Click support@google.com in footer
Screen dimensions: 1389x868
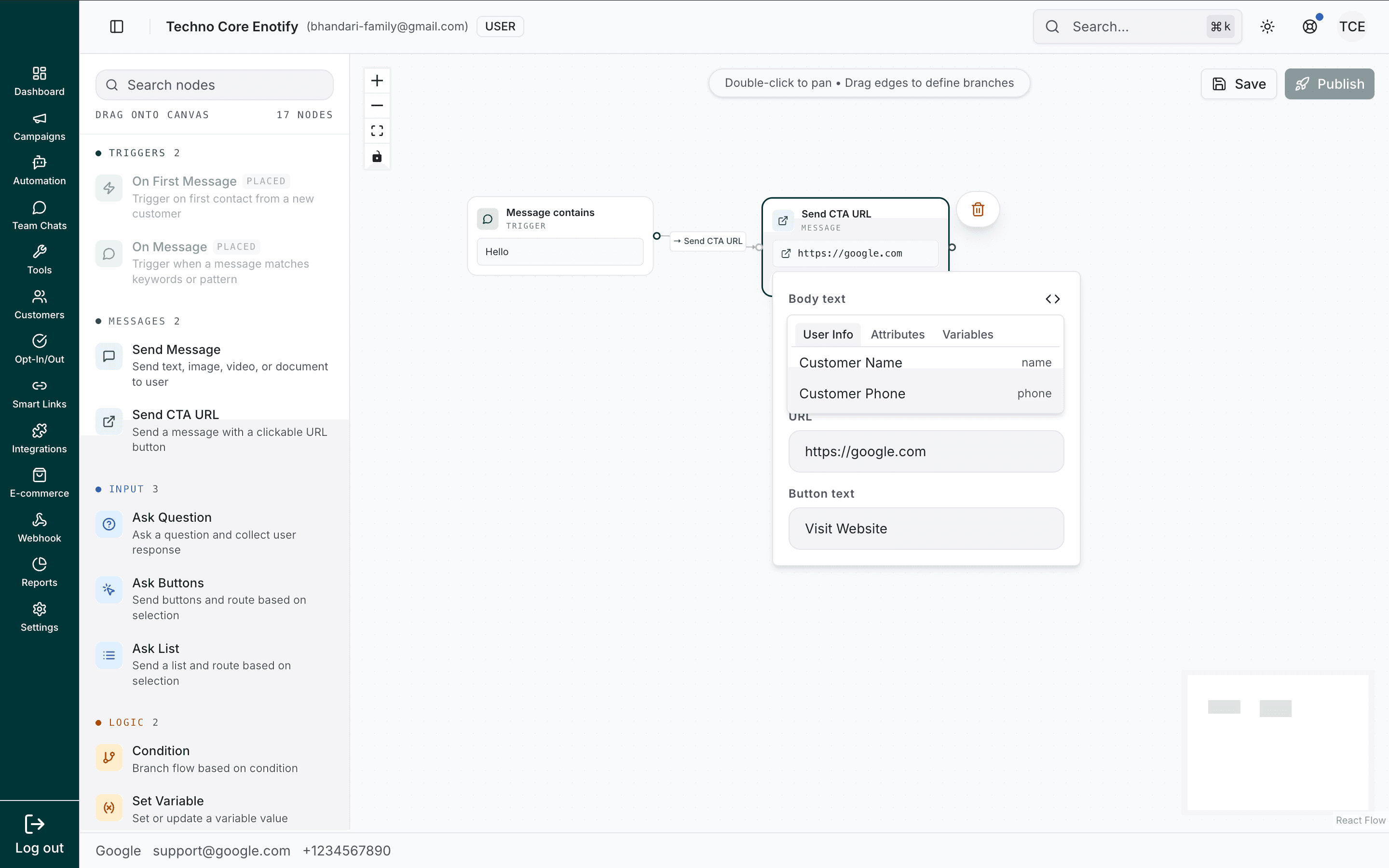tap(221, 851)
